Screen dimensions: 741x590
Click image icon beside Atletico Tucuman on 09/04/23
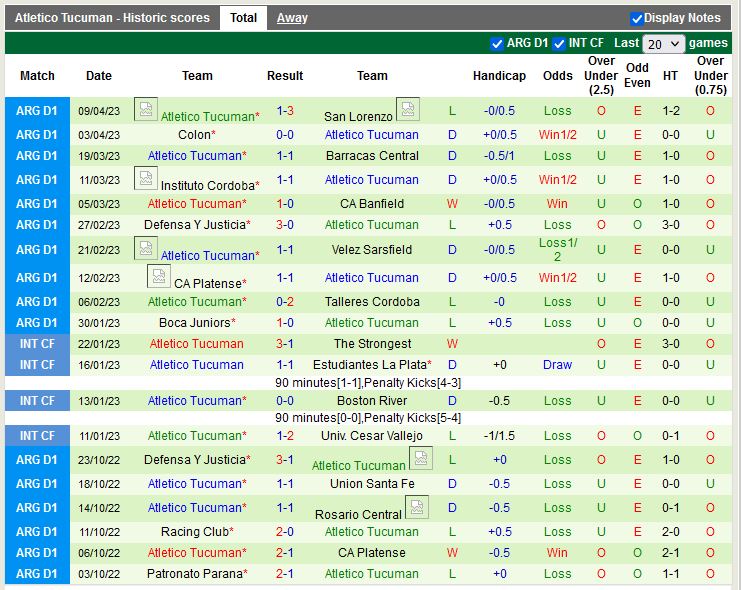[146, 110]
